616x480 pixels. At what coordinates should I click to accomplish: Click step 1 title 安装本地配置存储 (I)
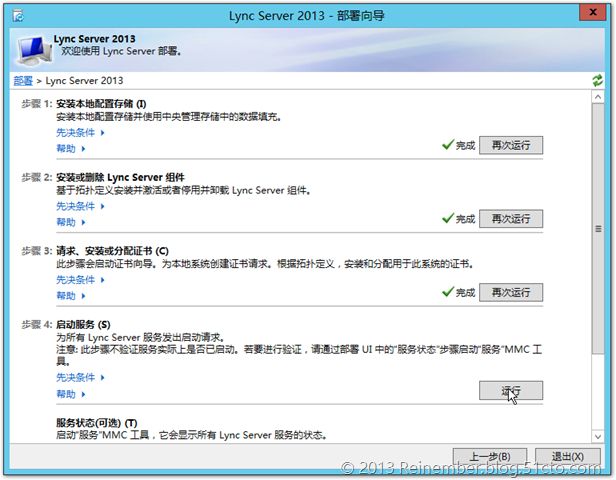click(101, 104)
